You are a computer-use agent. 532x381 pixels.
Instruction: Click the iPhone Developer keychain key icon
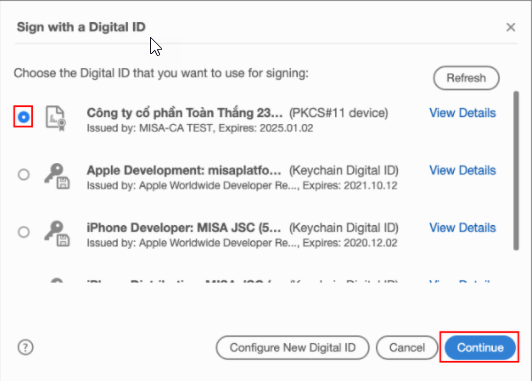pos(57,233)
